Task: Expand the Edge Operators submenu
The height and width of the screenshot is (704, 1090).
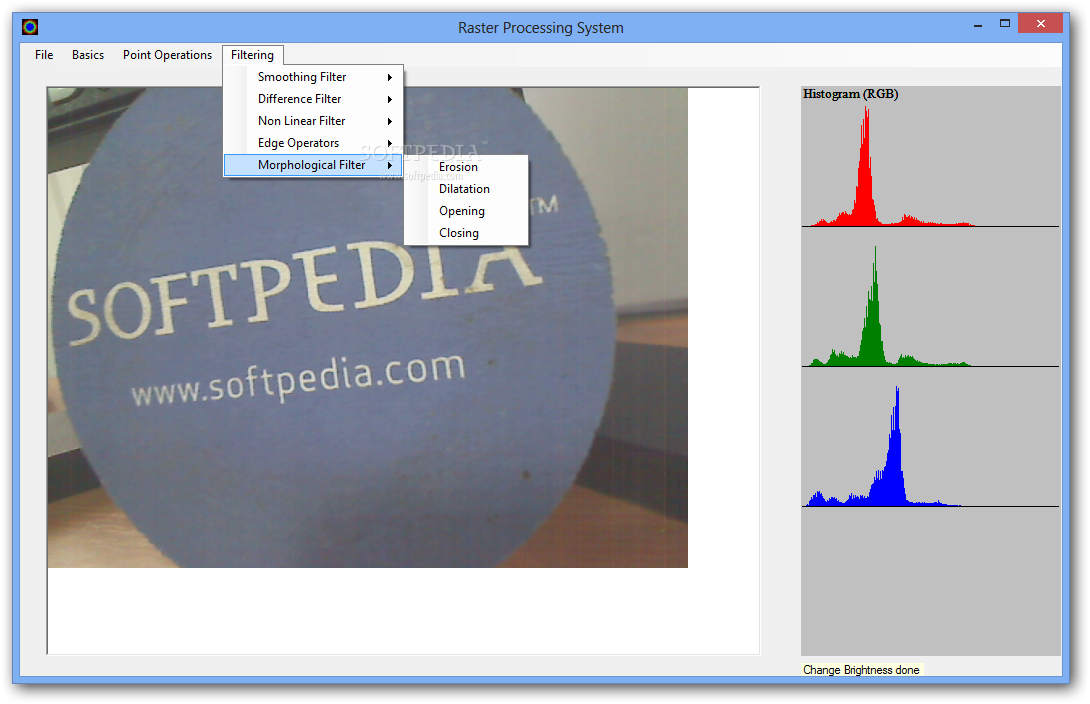Action: pyautogui.click(x=313, y=143)
